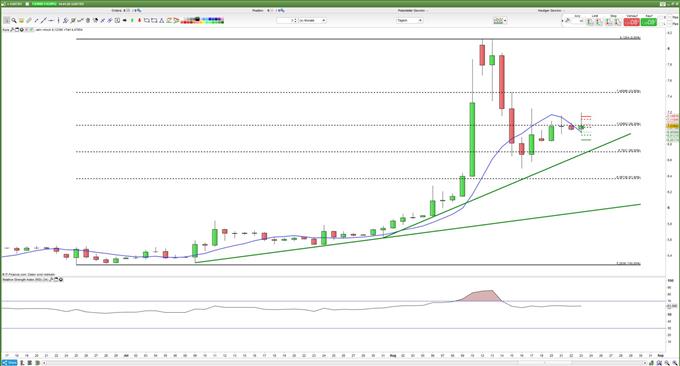Click the first stop order icon in trading panel
The image size is (680, 366).
[608, 22]
